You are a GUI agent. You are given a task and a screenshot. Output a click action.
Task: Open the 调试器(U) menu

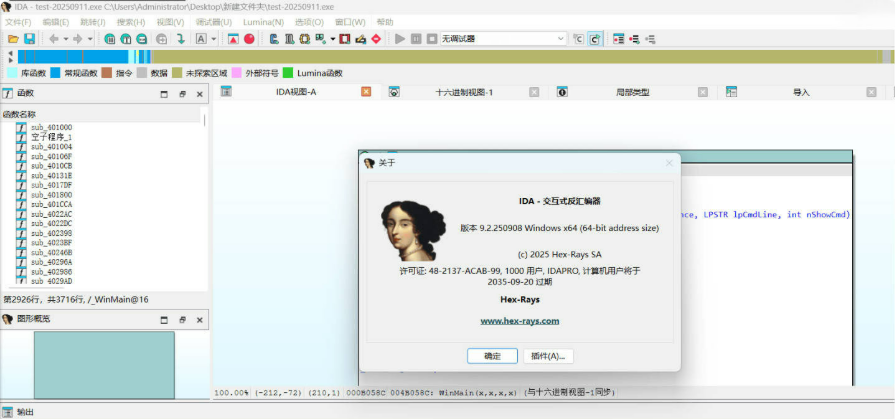coord(214,22)
